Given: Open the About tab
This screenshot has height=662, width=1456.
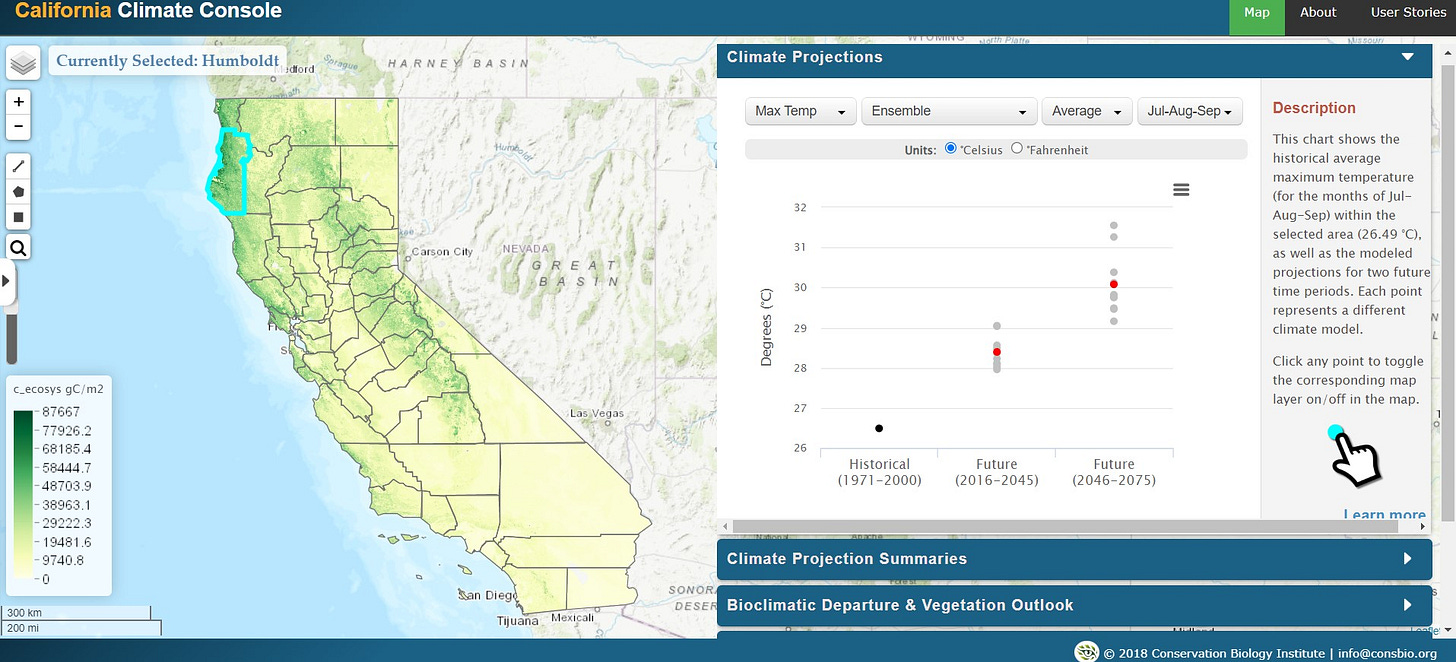Looking at the screenshot, I should coord(1318,13).
